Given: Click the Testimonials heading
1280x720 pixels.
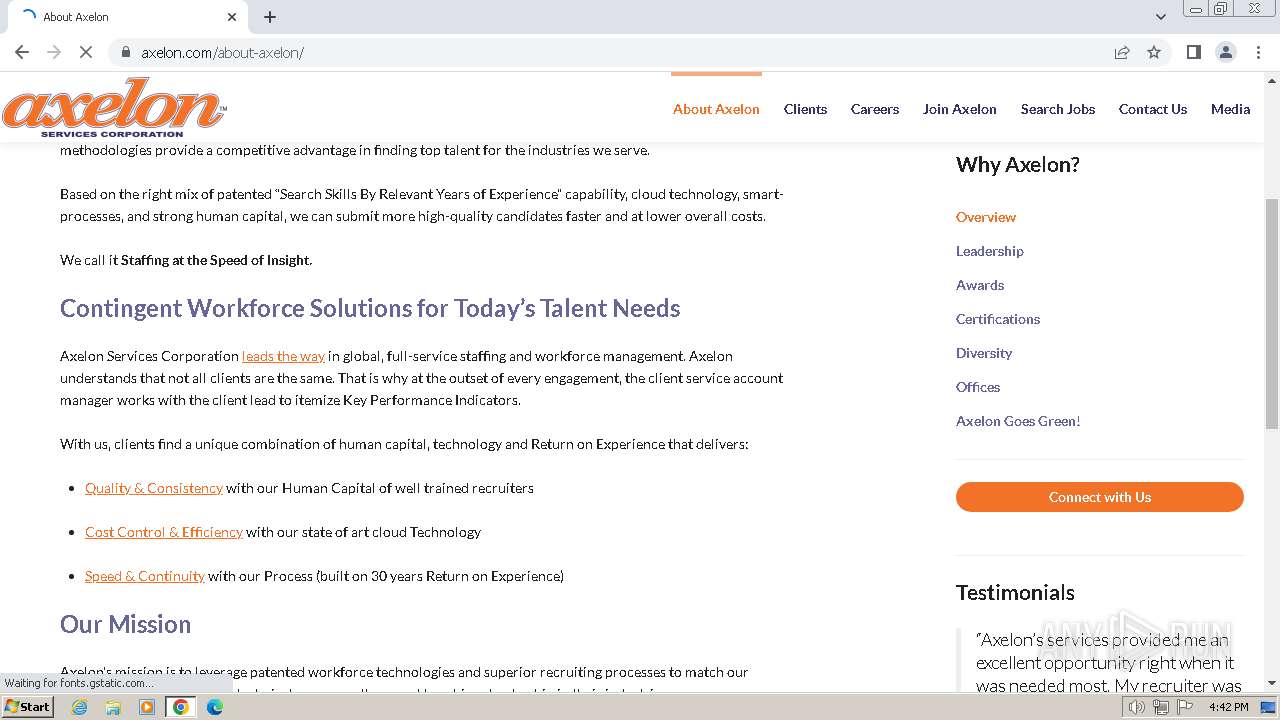Looking at the screenshot, I should [x=1015, y=592].
